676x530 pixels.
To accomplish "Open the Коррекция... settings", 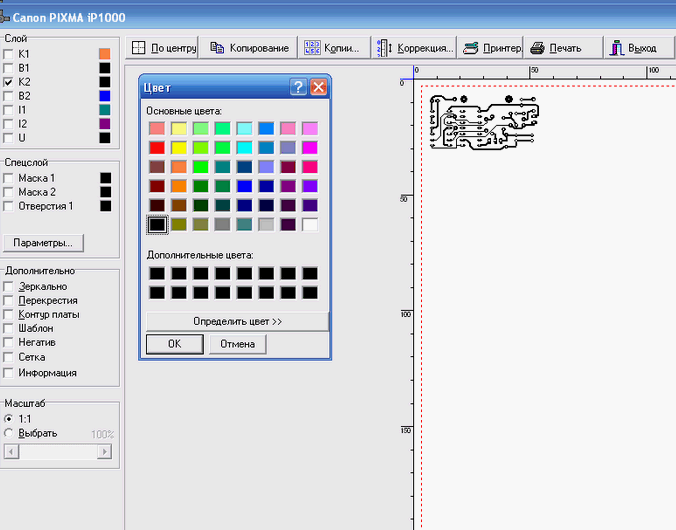I will 414,47.
